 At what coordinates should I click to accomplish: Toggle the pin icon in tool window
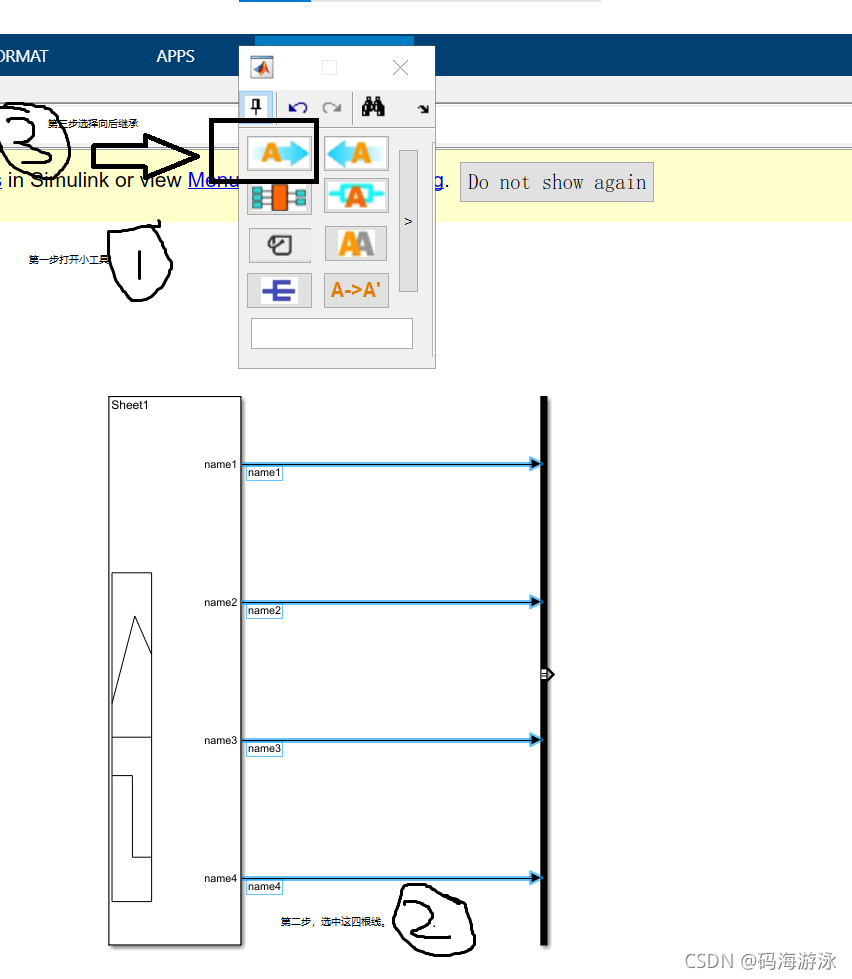point(255,107)
